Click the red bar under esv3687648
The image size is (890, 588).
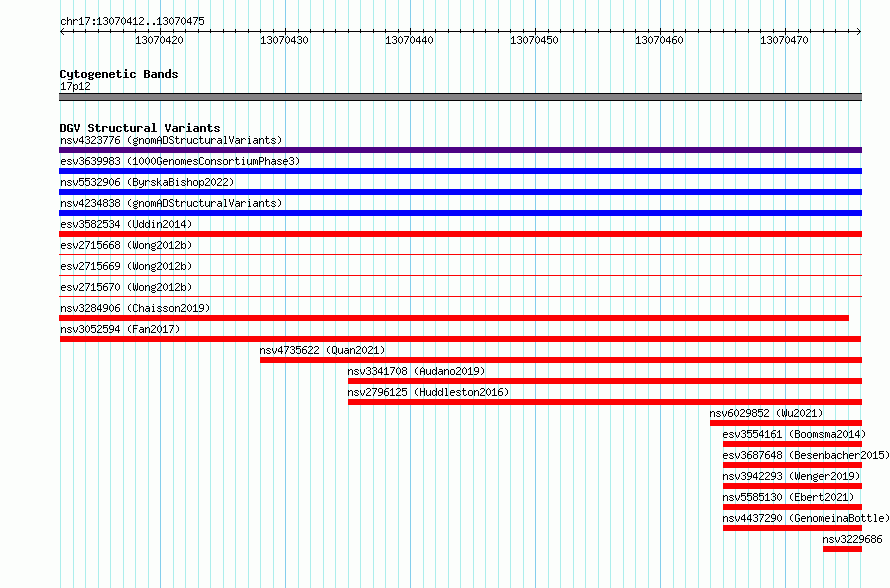click(792, 465)
